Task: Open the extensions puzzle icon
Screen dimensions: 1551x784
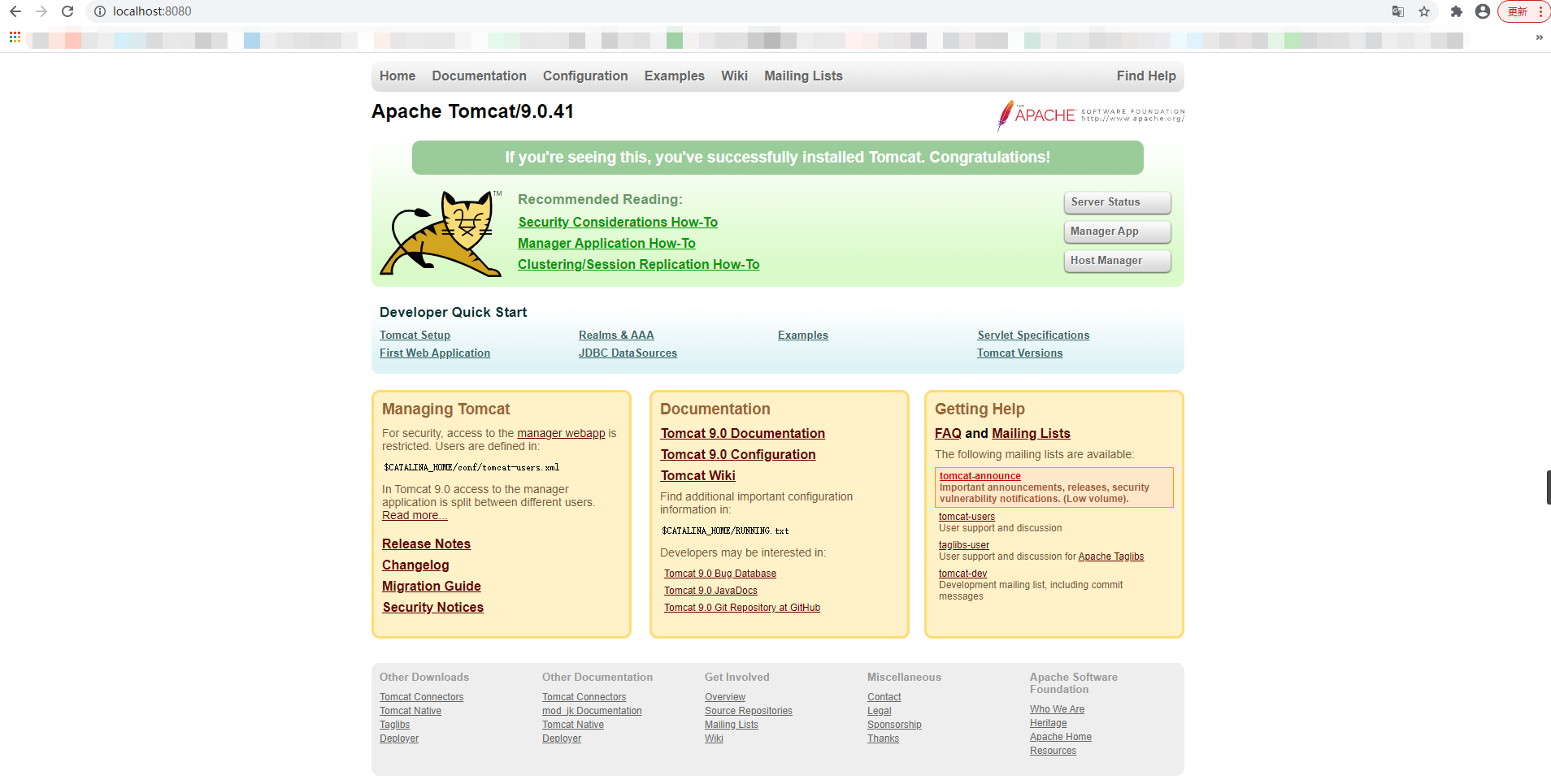Action: [x=1457, y=11]
